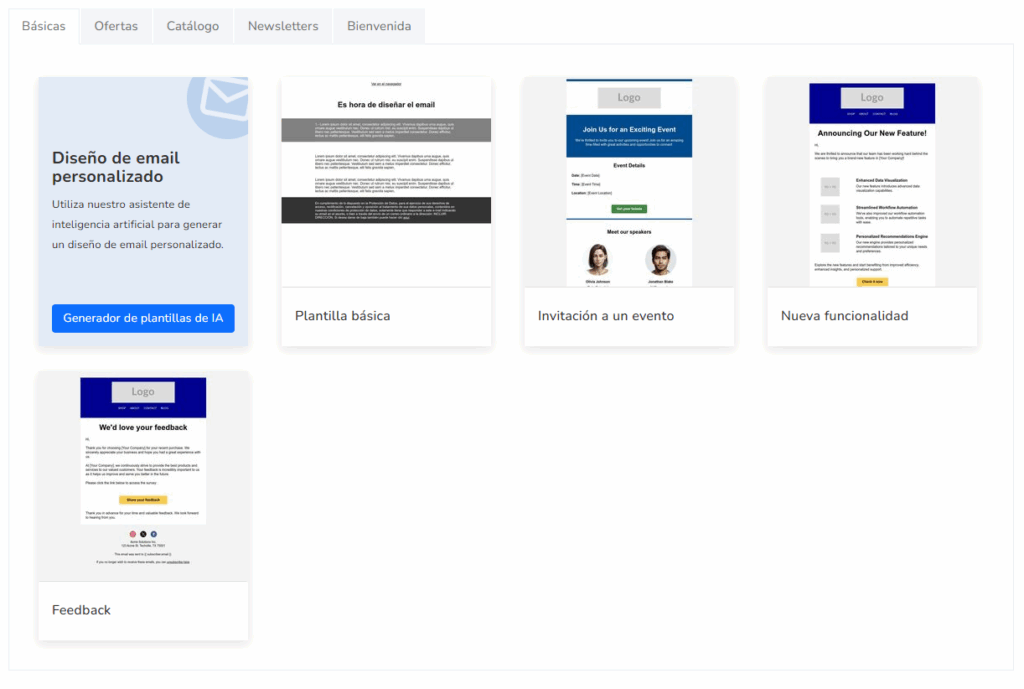Click the X social icon in the Feedback footer

point(142,534)
